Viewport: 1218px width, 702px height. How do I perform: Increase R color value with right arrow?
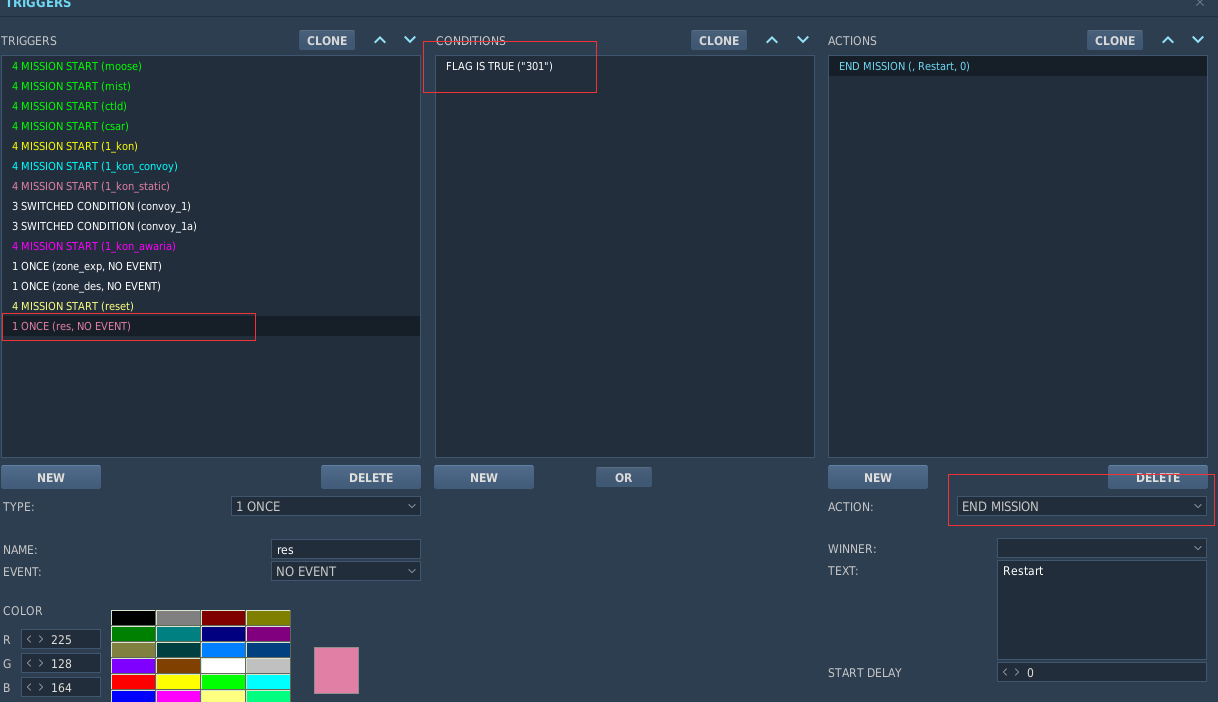[40, 640]
